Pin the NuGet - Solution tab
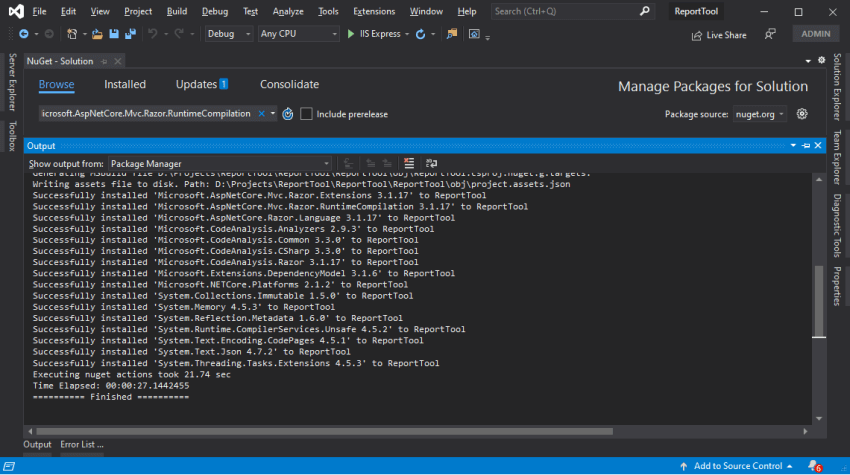This screenshot has width=850, height=475. pyautogui.click(x=104, y=61)
